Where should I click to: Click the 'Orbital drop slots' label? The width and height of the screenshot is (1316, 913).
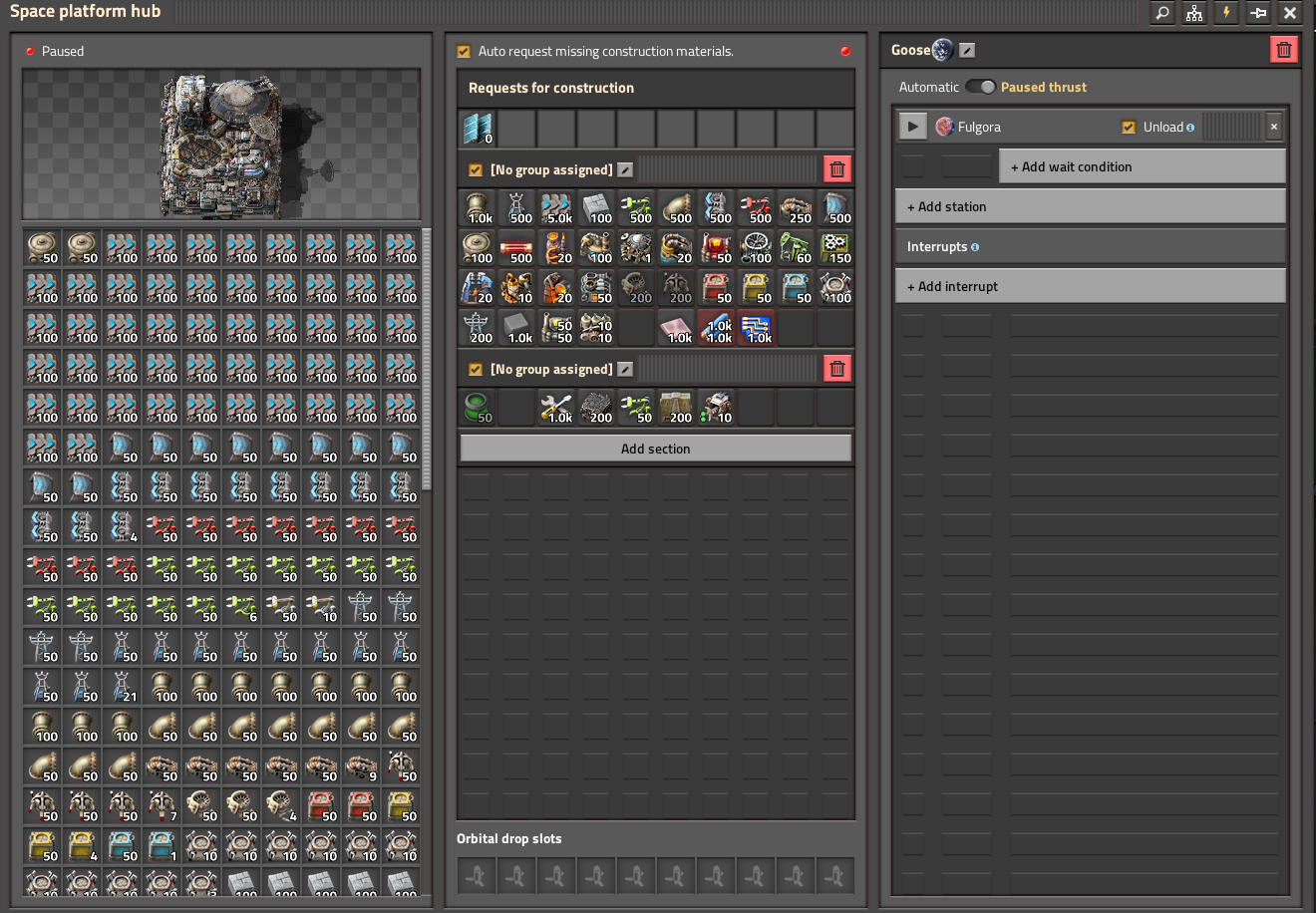click(x=508, y=838)
